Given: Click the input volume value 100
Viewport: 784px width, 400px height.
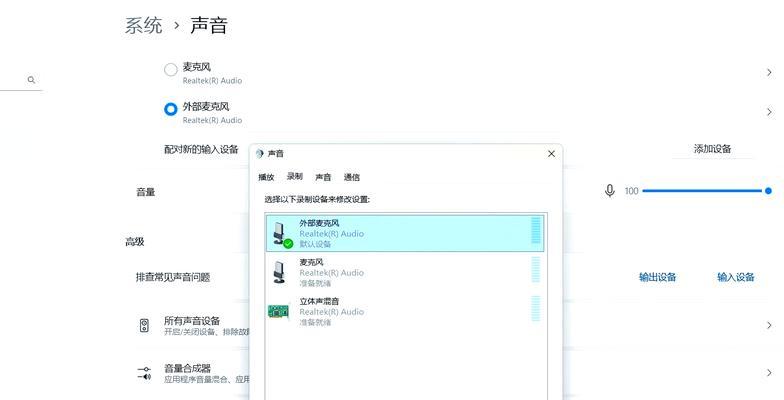Looking at the screenshot, I should (632, 191).
